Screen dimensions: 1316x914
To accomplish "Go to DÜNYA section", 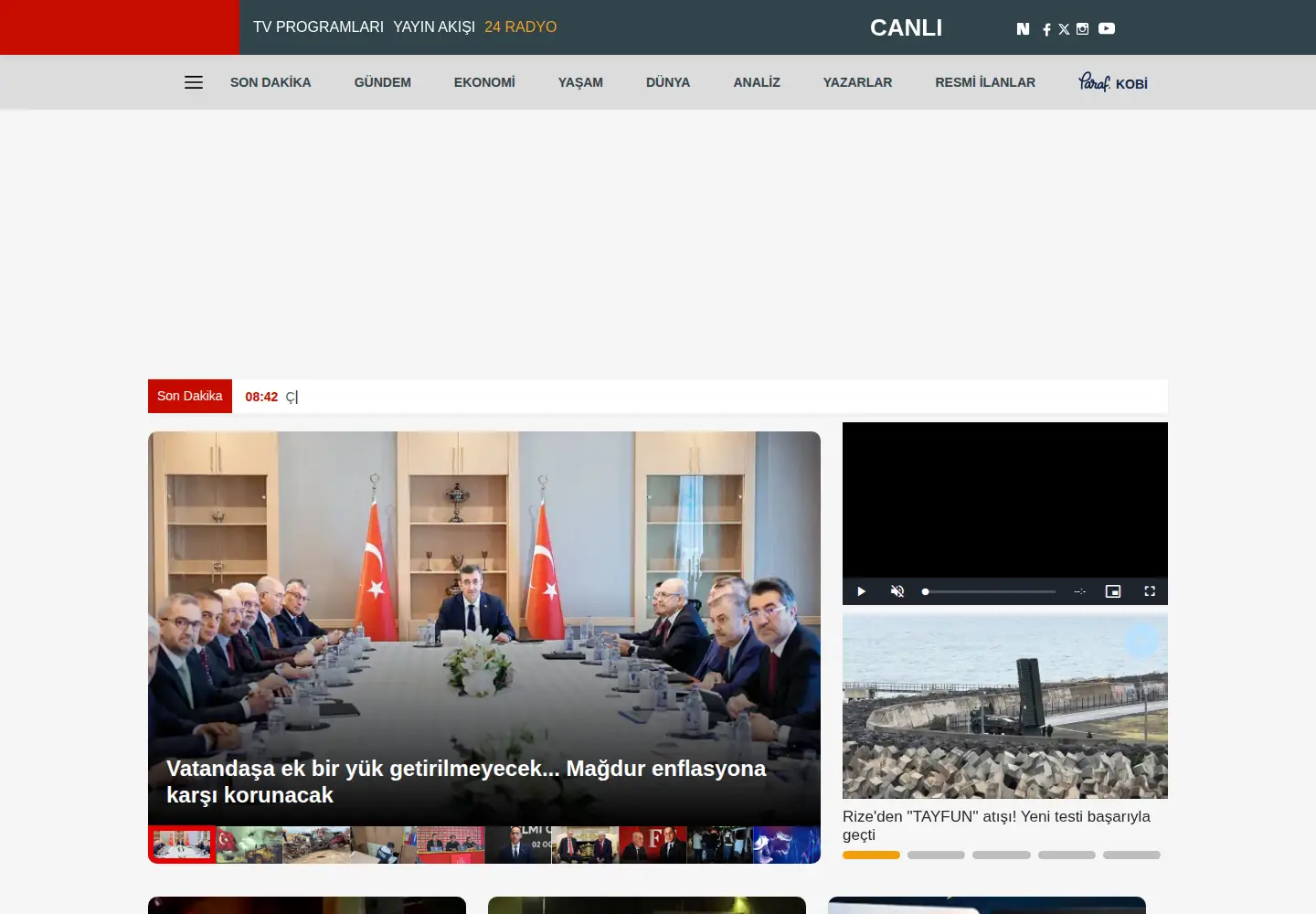I will (668, 82).
